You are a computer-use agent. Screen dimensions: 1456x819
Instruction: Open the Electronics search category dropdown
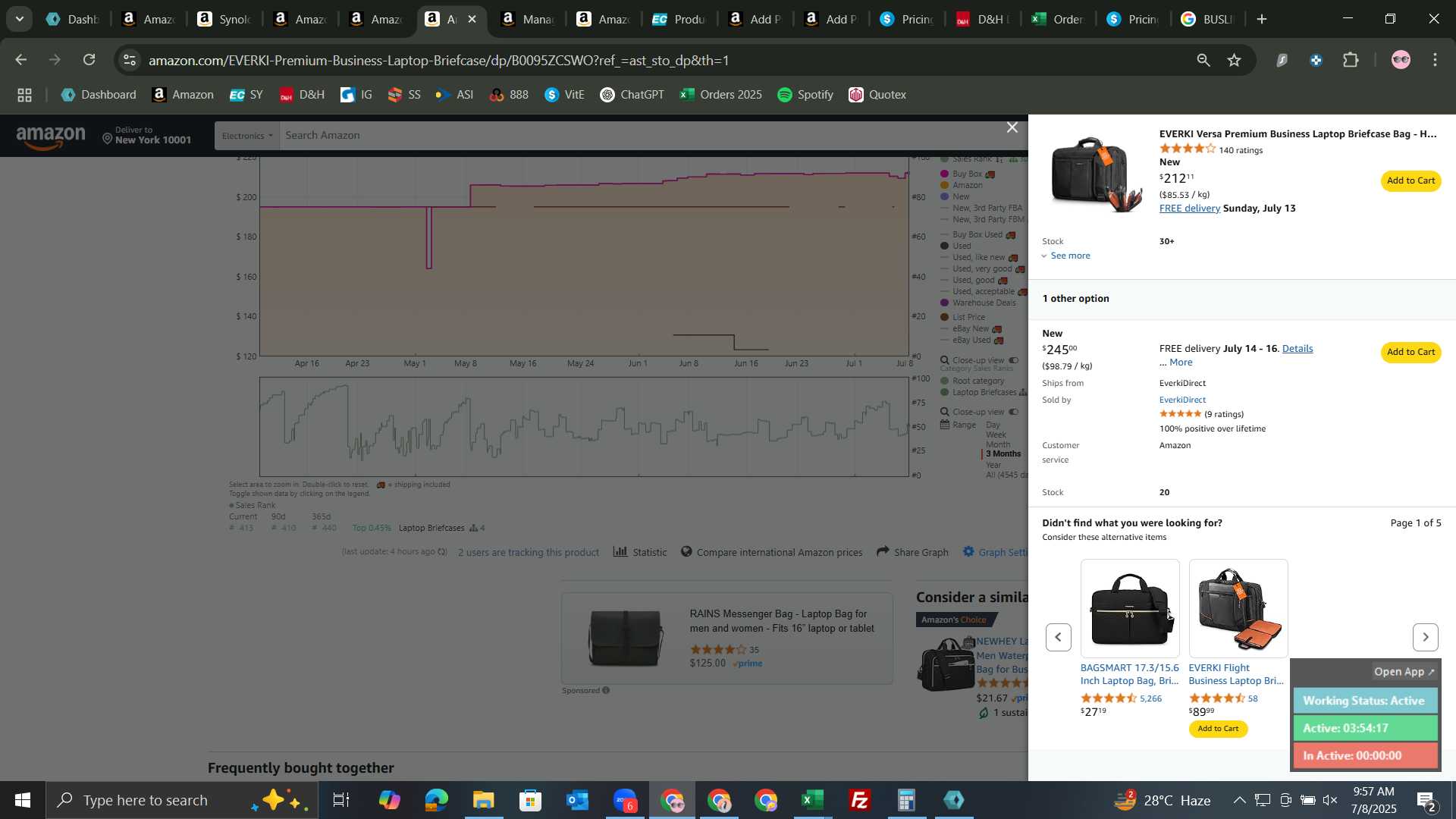coord(247,136)
